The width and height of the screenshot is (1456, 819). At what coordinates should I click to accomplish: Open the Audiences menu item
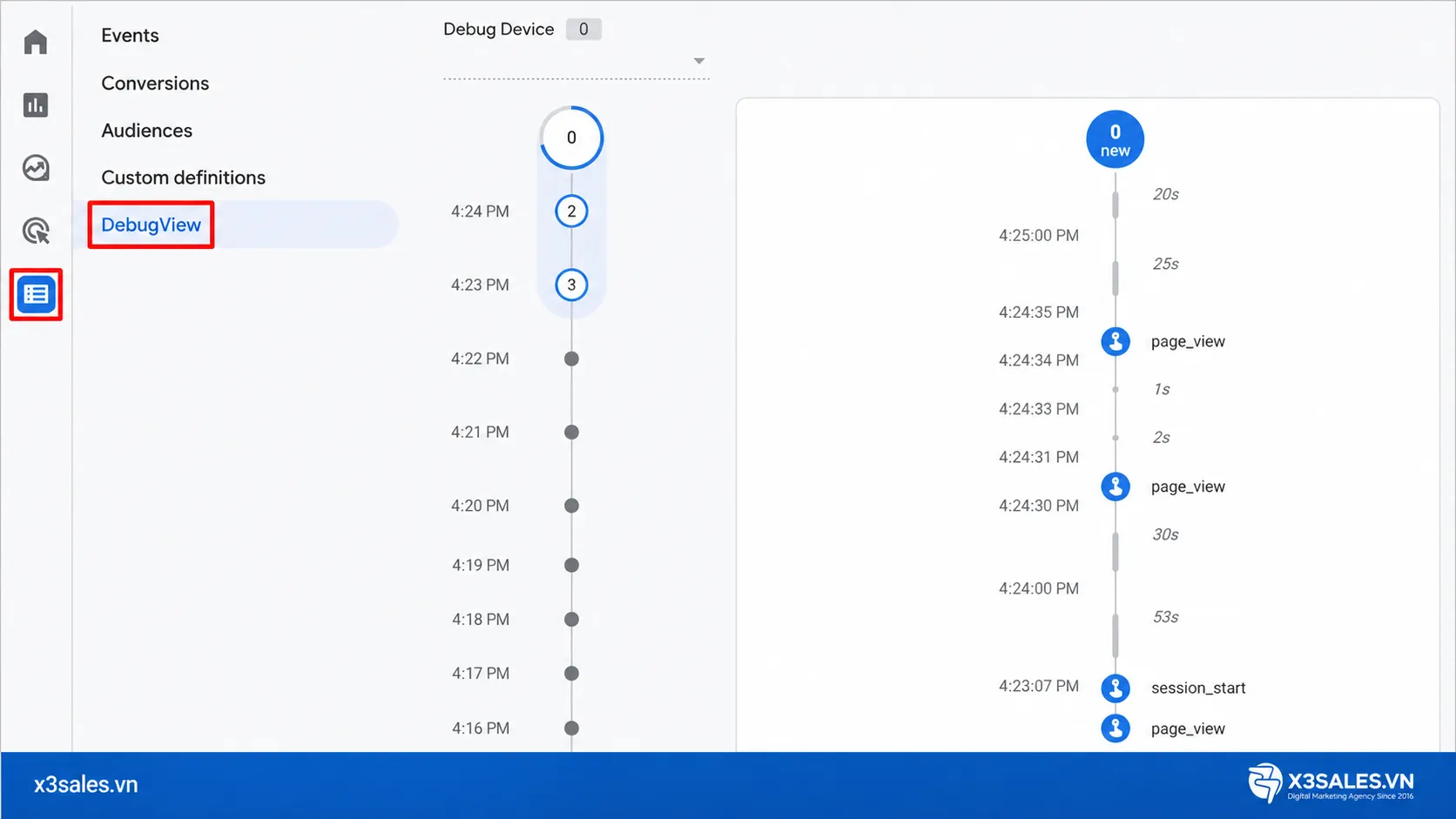tap(146, 131)
